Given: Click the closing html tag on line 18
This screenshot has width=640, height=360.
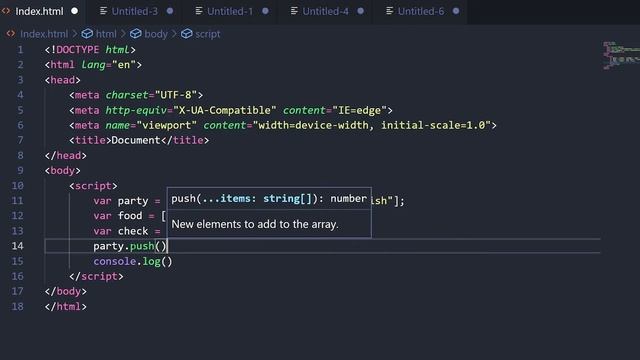Looking at the screenshot, I should point(66,307).
